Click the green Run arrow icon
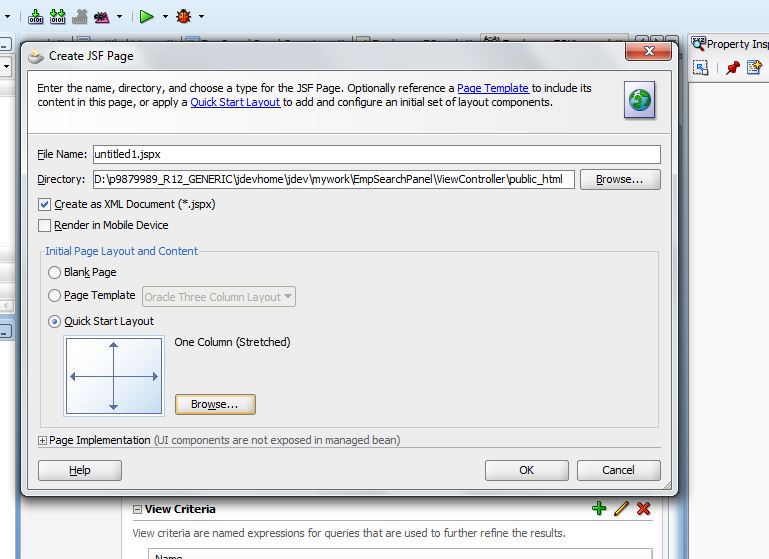 (x=146, y=17)
